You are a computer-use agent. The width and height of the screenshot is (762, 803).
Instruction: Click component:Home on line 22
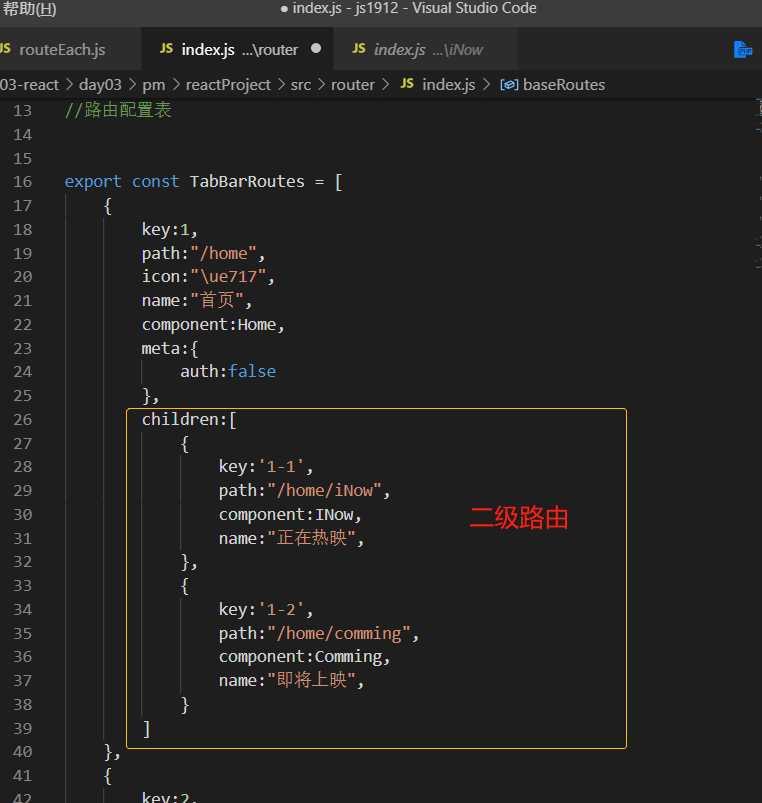click(209, 325)
